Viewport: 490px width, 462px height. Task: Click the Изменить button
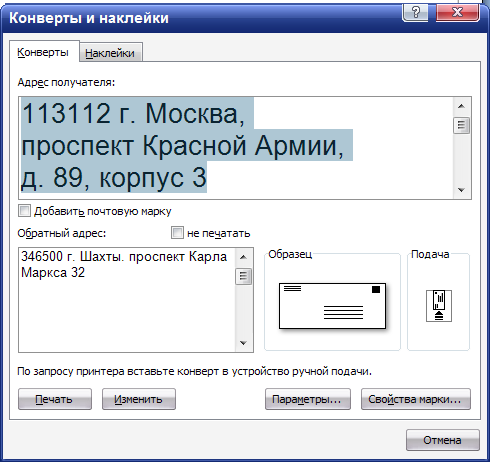point(139,399)
